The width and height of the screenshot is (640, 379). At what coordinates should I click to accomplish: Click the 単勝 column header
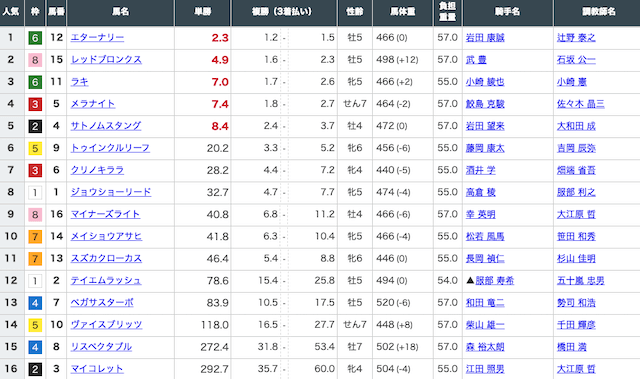pyautogui.click(x=203, y=12)
